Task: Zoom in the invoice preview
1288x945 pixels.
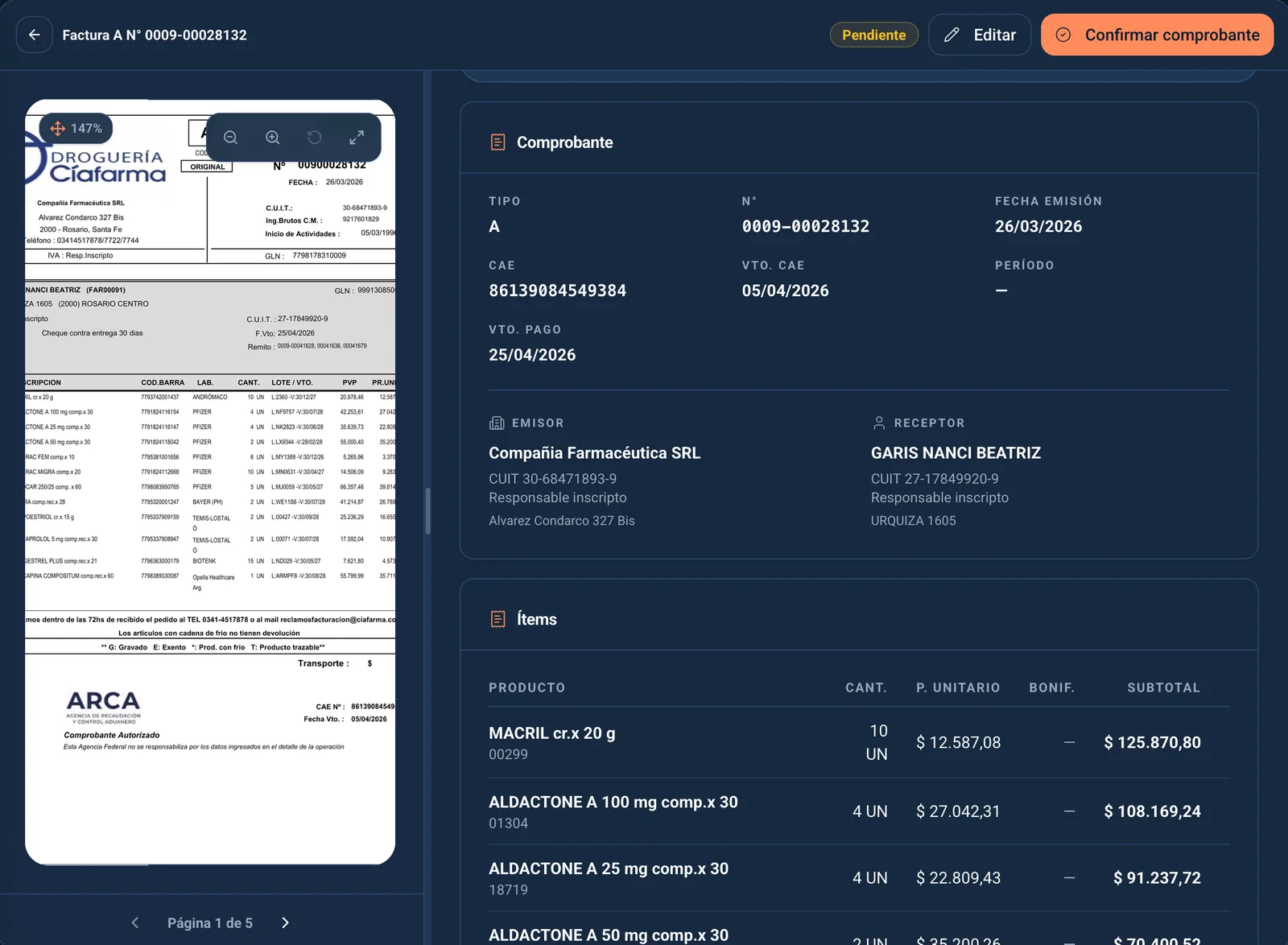Action: pyautogui.click(x=273, y=138)
